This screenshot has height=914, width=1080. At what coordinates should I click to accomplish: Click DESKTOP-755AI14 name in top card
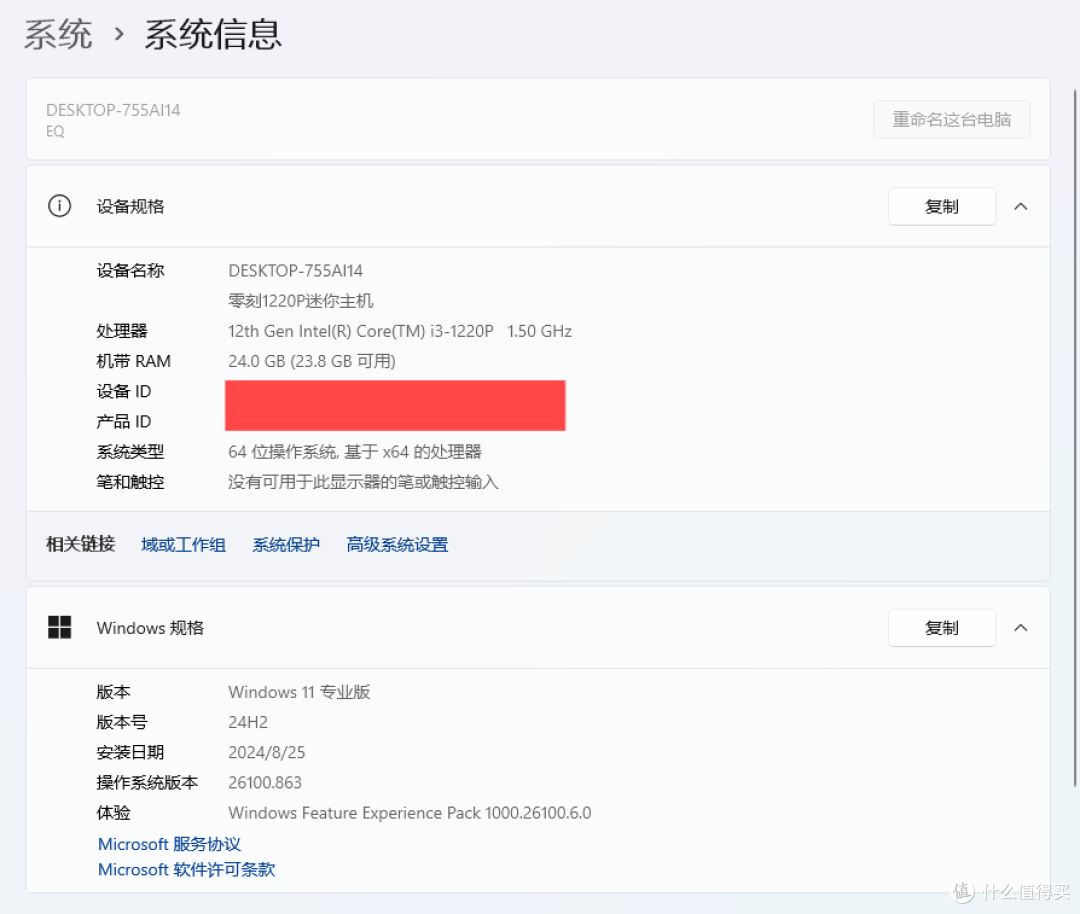pyautogui.click(x=113, y=110)
